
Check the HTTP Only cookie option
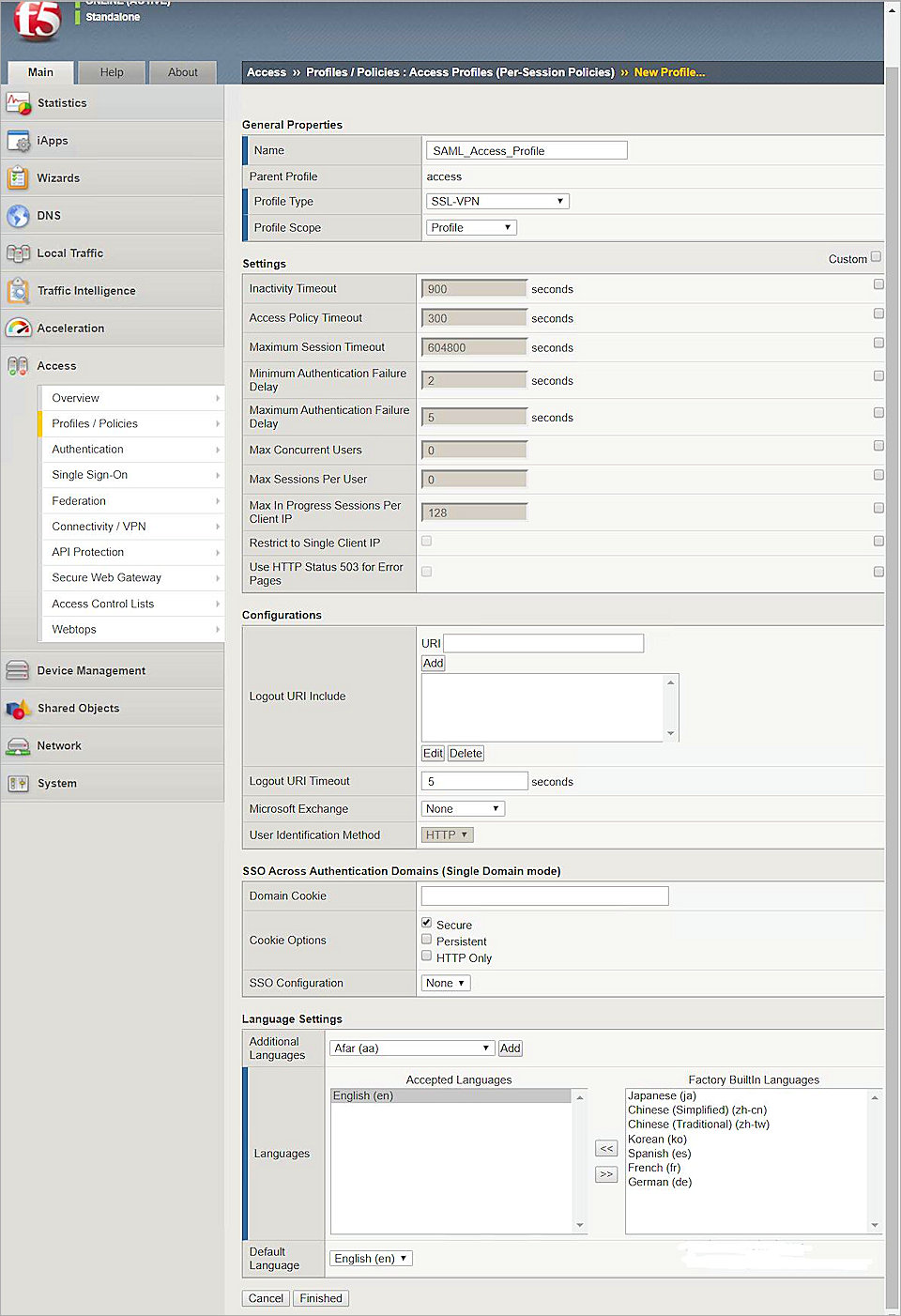[427, 956]
